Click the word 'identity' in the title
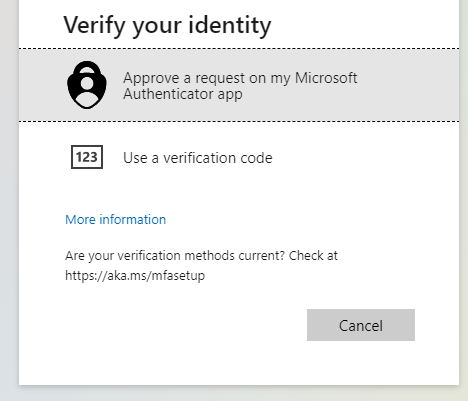The image size is (468, 401). tap(230, 26)
